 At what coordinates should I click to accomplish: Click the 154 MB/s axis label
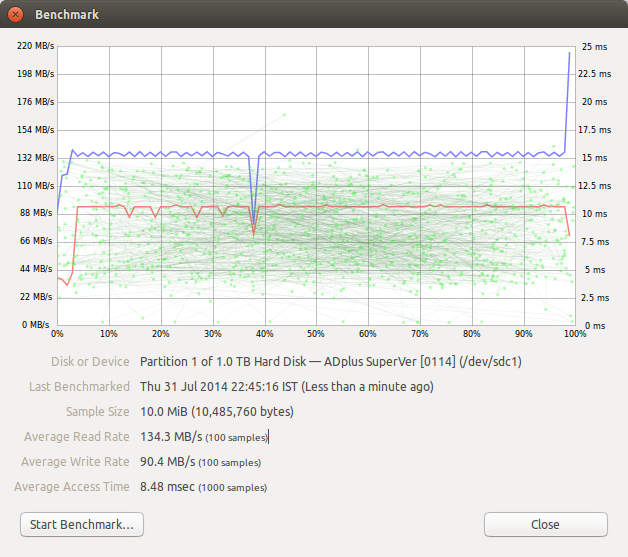tap(36, 130)
